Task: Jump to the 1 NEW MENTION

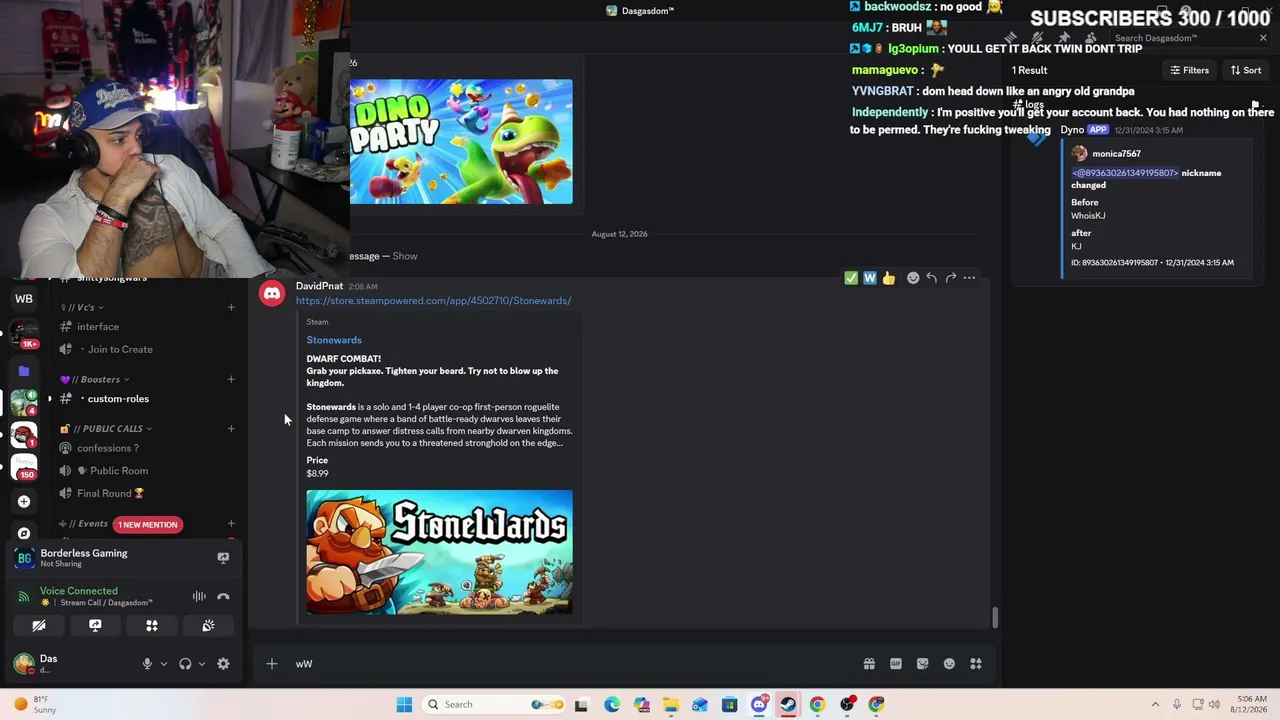Action: [148, 524]
